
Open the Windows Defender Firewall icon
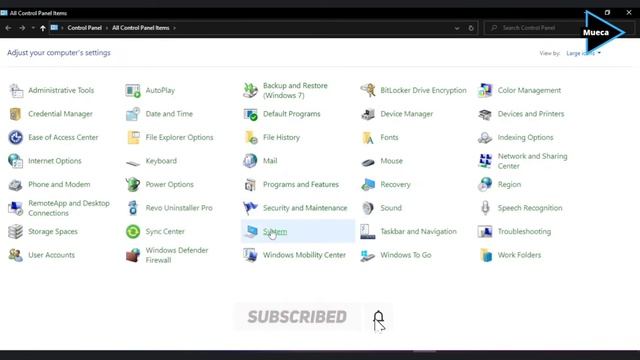click(133, 255)
